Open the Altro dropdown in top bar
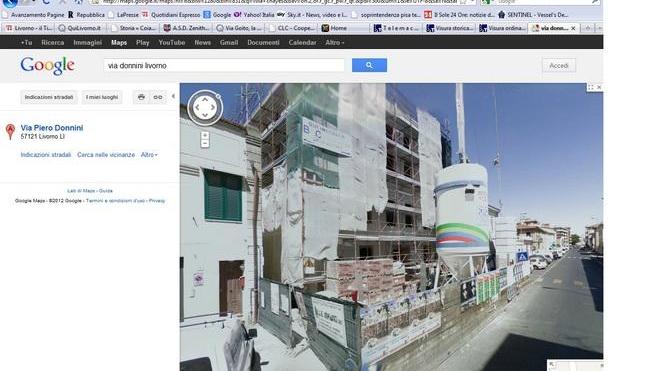This screenshot has height=371, width=660. (x=335, y=43)
